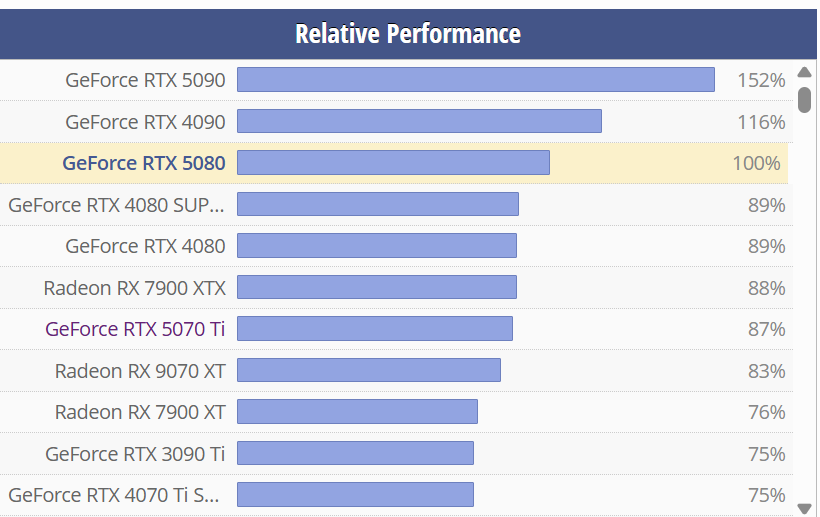Click the RTX 5080 performance bar

(393, 163)
